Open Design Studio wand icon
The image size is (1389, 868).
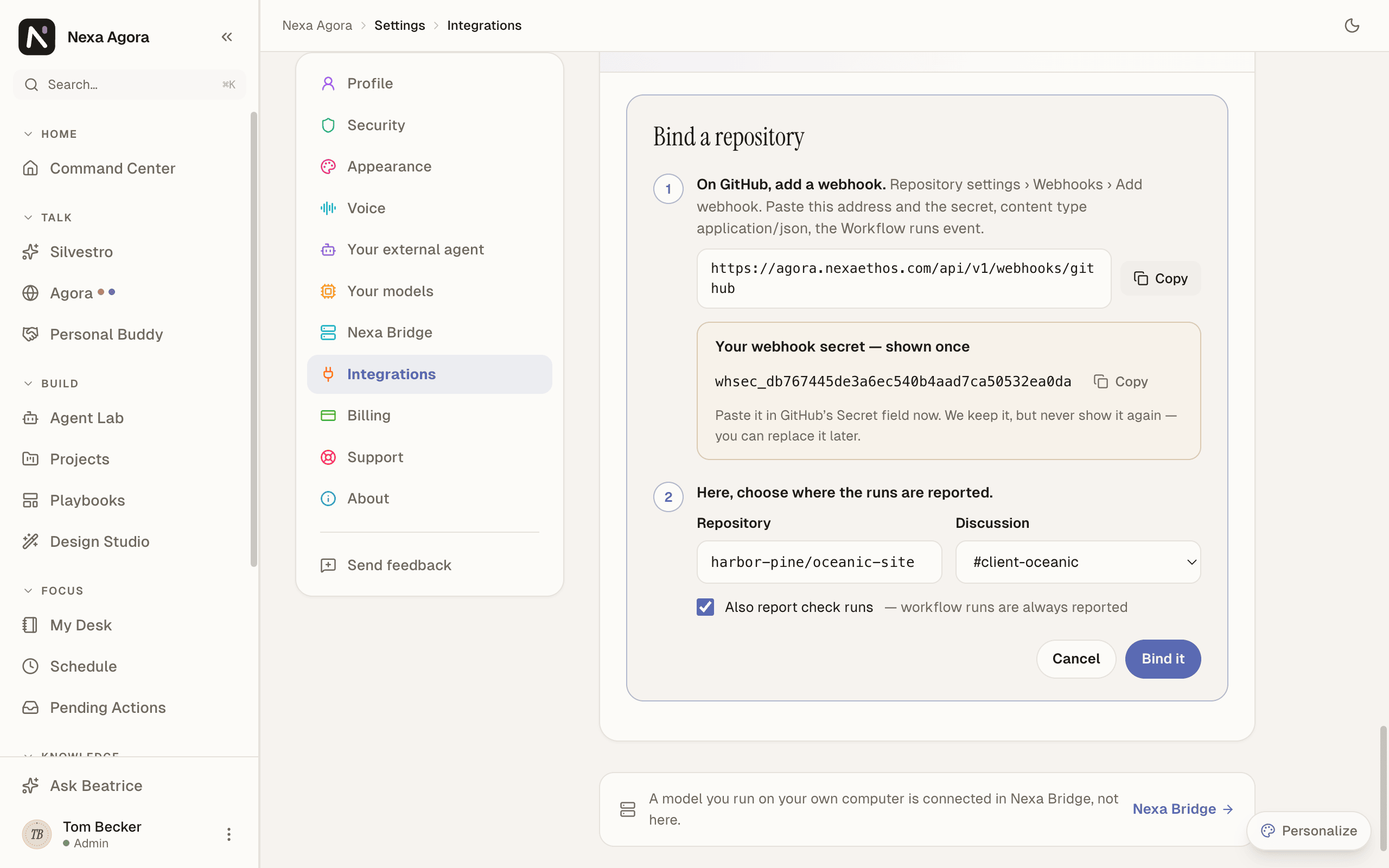pos(30,541)
